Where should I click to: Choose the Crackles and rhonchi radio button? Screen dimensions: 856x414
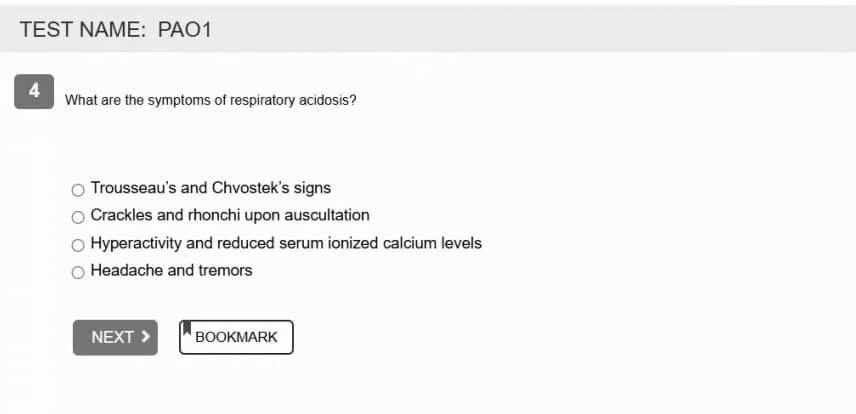(78, 216)
